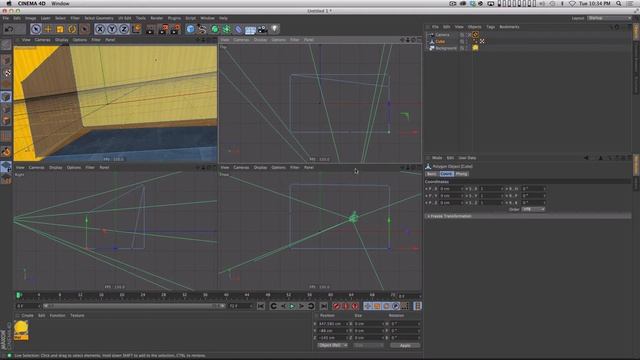The width and height of the screenshot is (640, 360).
Task: Open Render Settings clapperboard gear icon
Action: [176, 29]
